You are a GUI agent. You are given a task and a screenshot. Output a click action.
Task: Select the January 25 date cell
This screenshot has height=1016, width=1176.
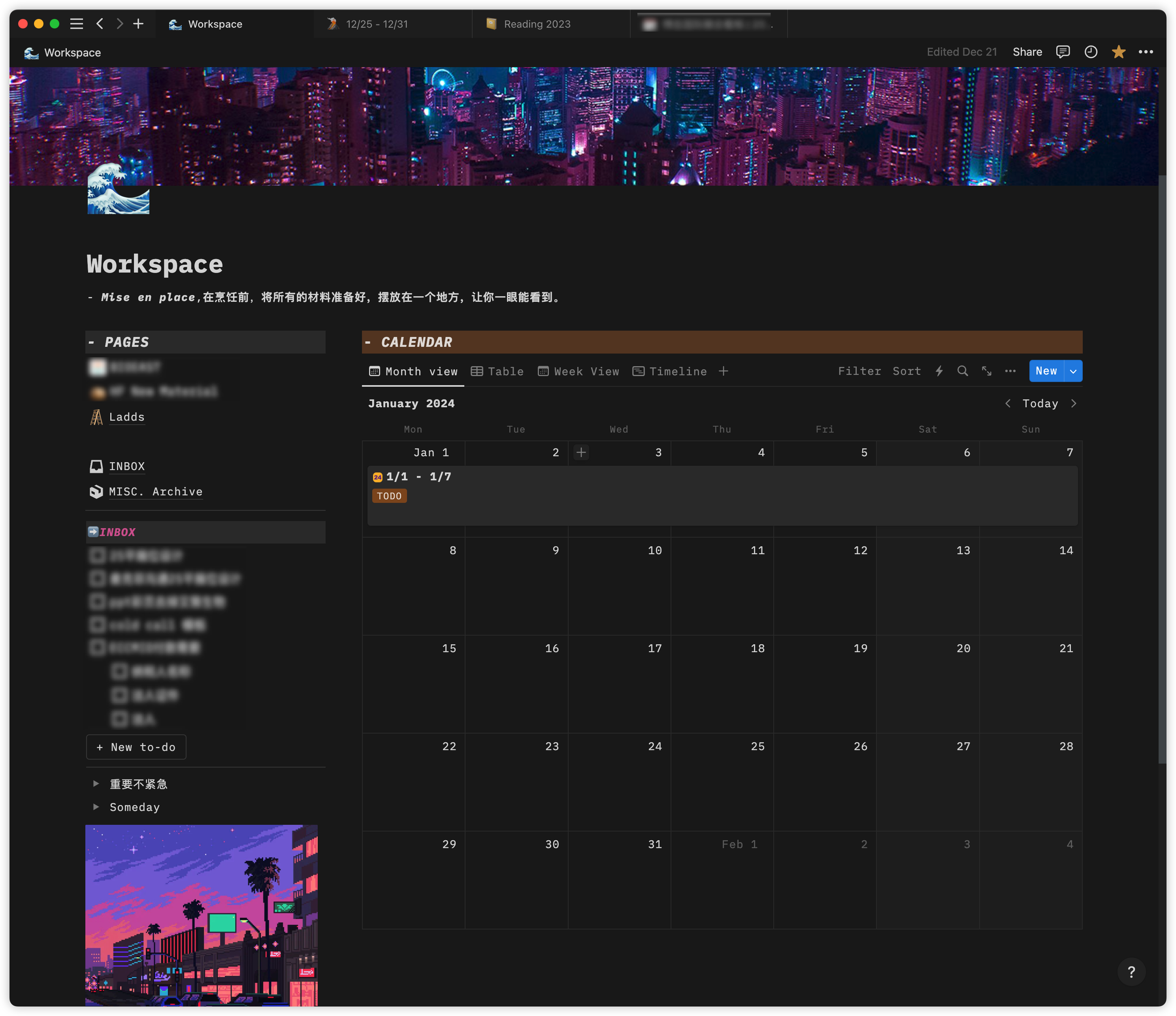click(x=722, y=782)
